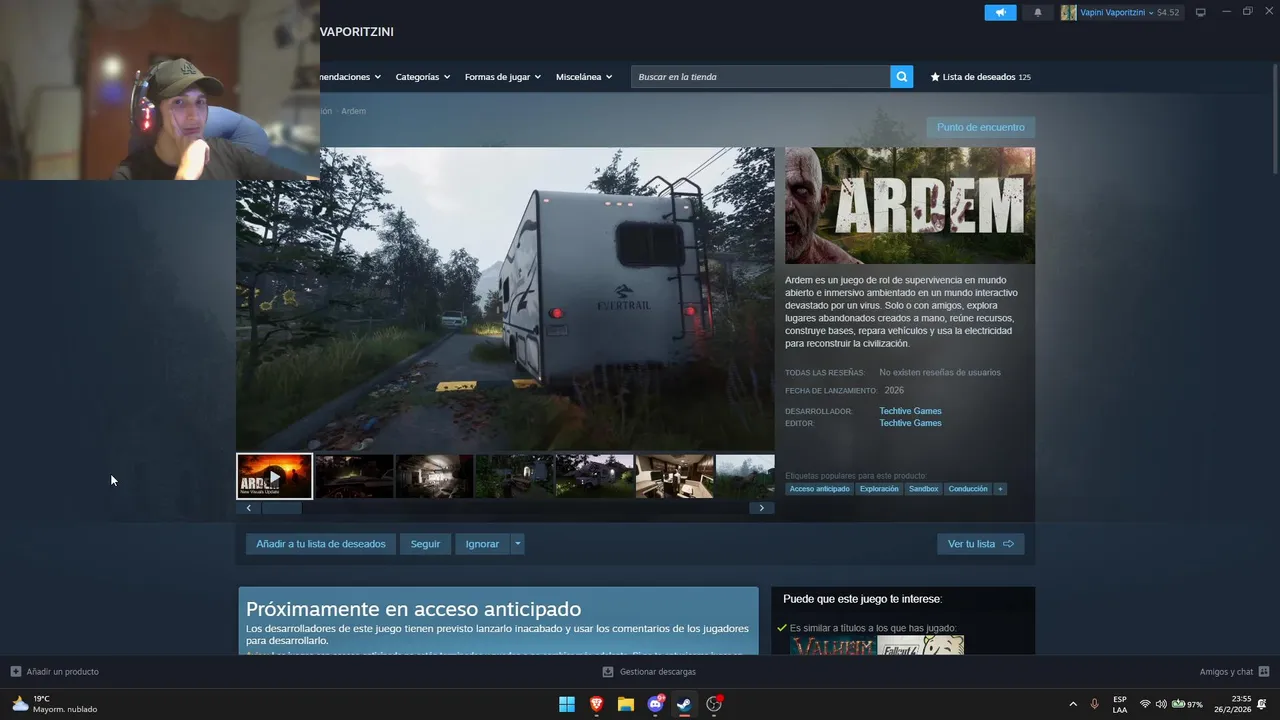
Task: Click the Sandbox tag
Action: (923, 489)
